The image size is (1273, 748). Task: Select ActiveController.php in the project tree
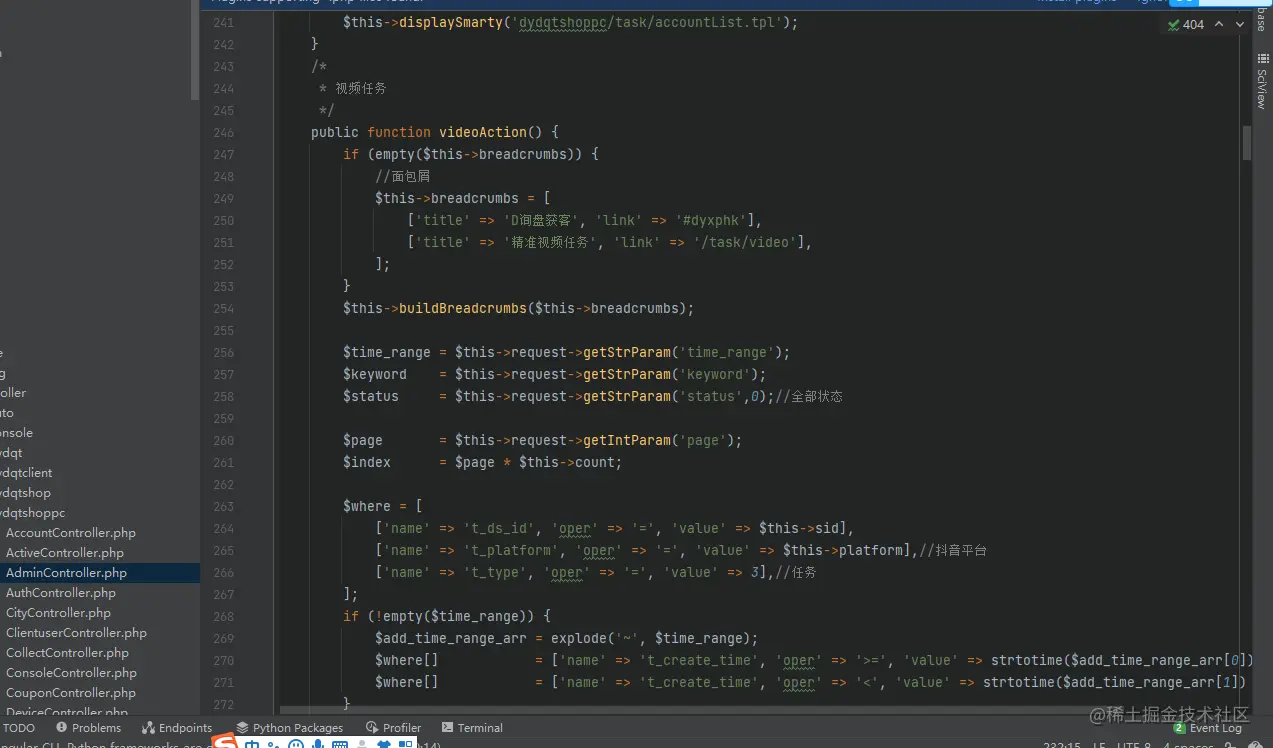(x=65, y=553)
